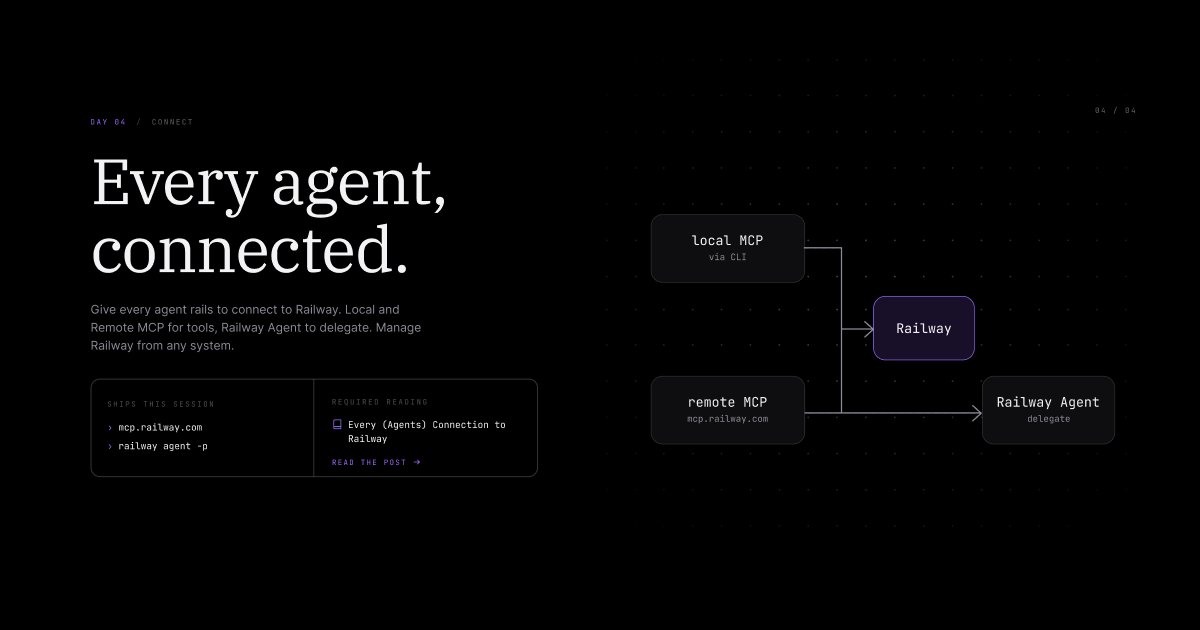Open the READ THE POST link

point(376,462)
